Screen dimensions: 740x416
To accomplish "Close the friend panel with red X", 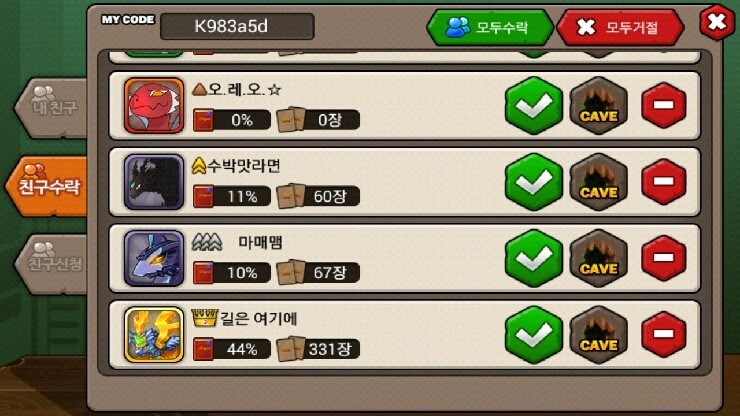I will (x=716, y=22).
